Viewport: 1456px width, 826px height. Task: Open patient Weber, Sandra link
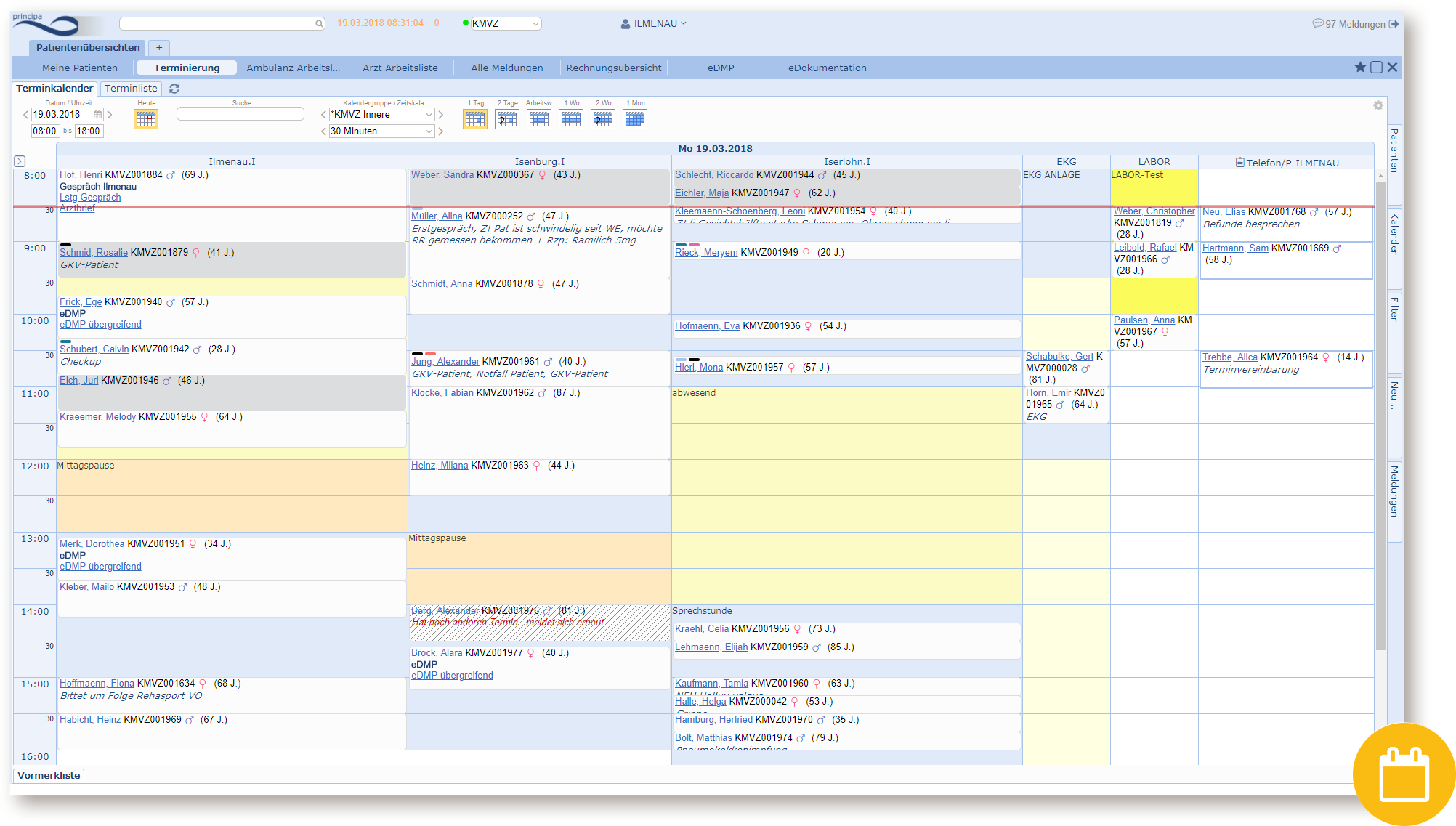pos(442,175)
